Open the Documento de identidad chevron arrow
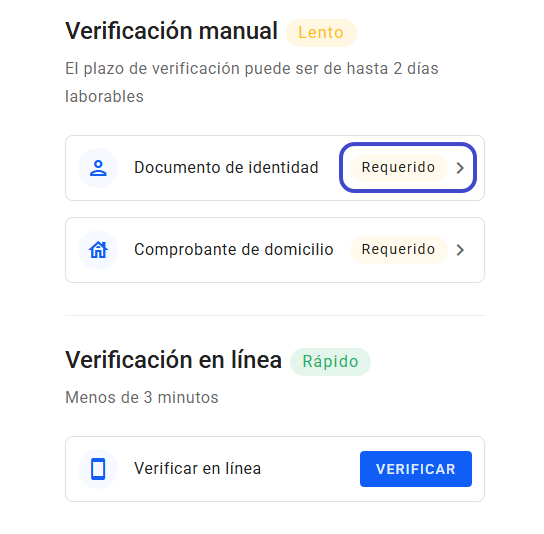544x534 pixels. (x=460, y=168)
